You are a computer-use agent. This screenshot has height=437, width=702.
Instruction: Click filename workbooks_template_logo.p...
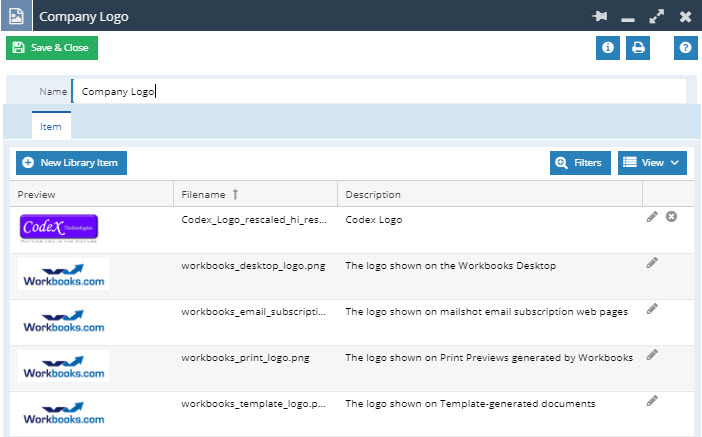254,404
